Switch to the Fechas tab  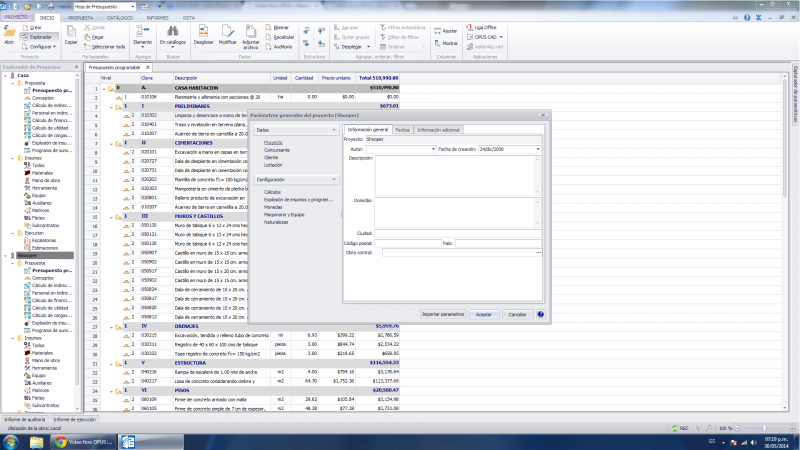point(401,130)
